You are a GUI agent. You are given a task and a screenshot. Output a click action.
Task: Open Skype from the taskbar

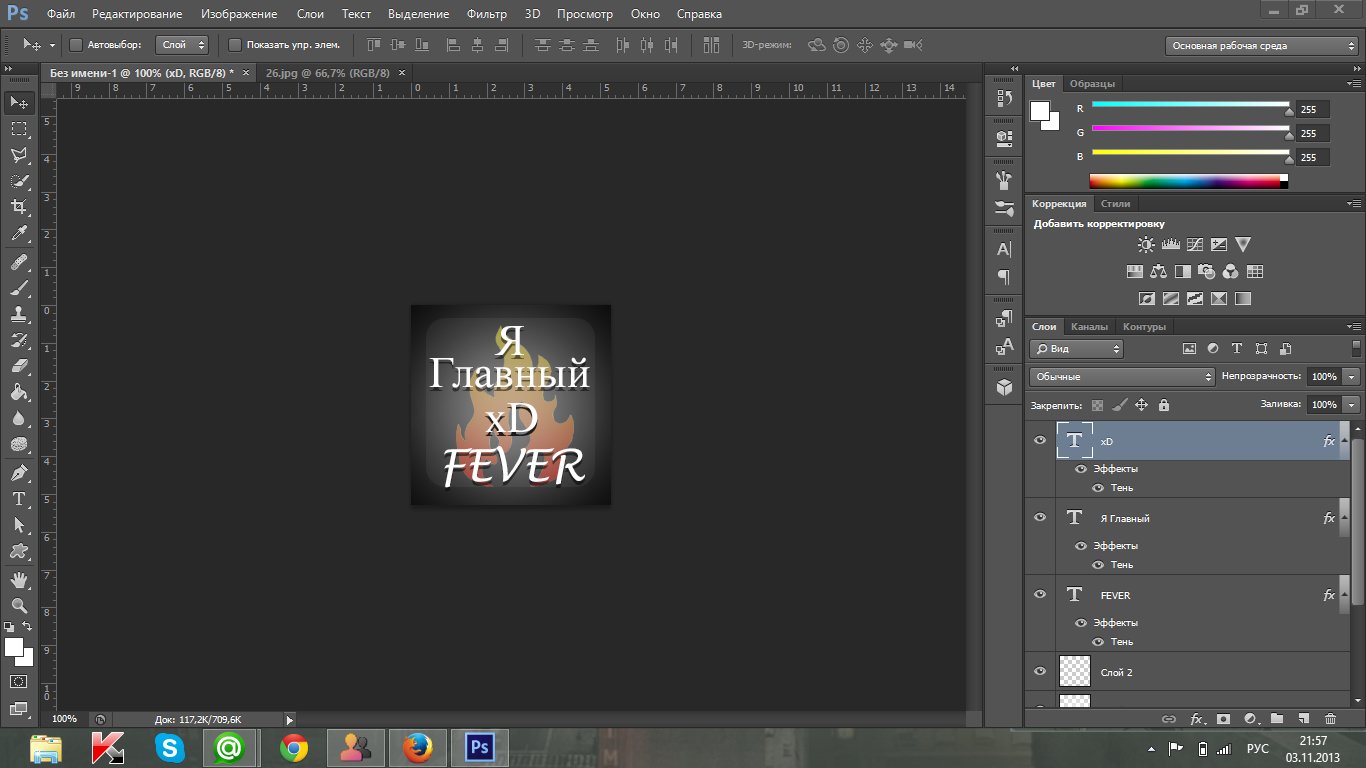click(x=170, y=747)
